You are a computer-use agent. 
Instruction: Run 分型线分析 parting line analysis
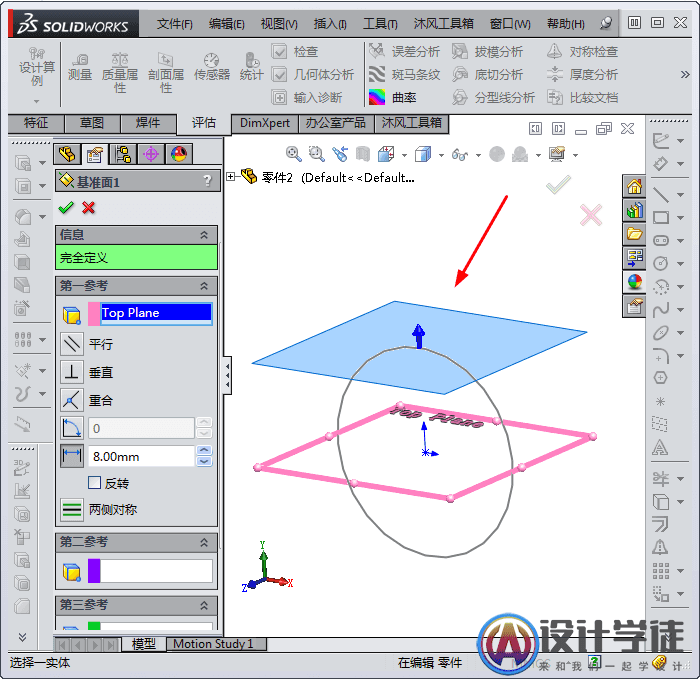[493, 97]
